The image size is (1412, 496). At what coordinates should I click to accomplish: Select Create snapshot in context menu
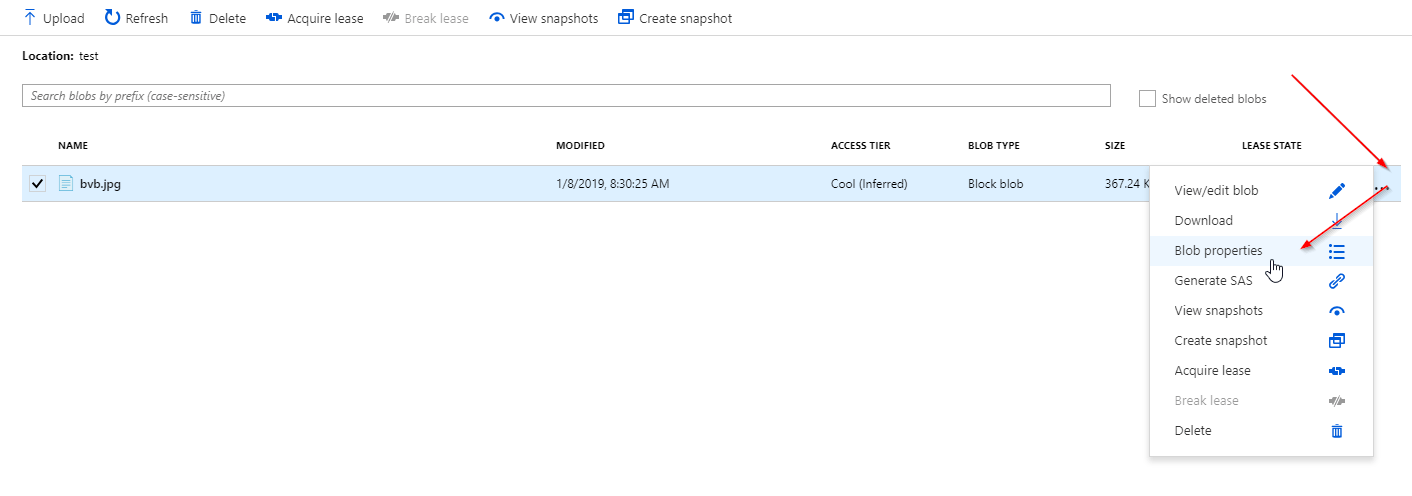tap(1220, 341)
